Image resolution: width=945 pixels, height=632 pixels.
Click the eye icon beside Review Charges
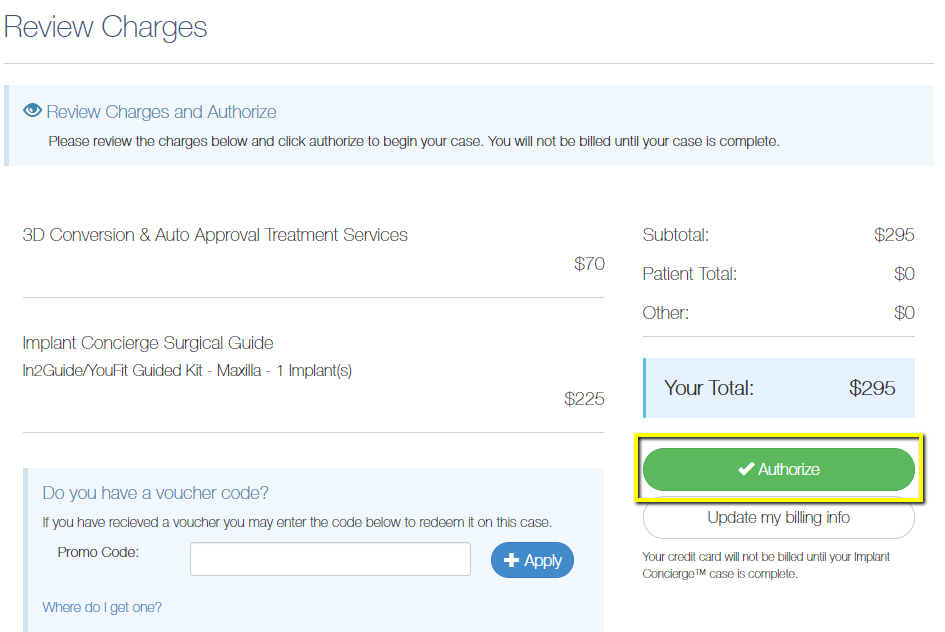coord(32,111)
